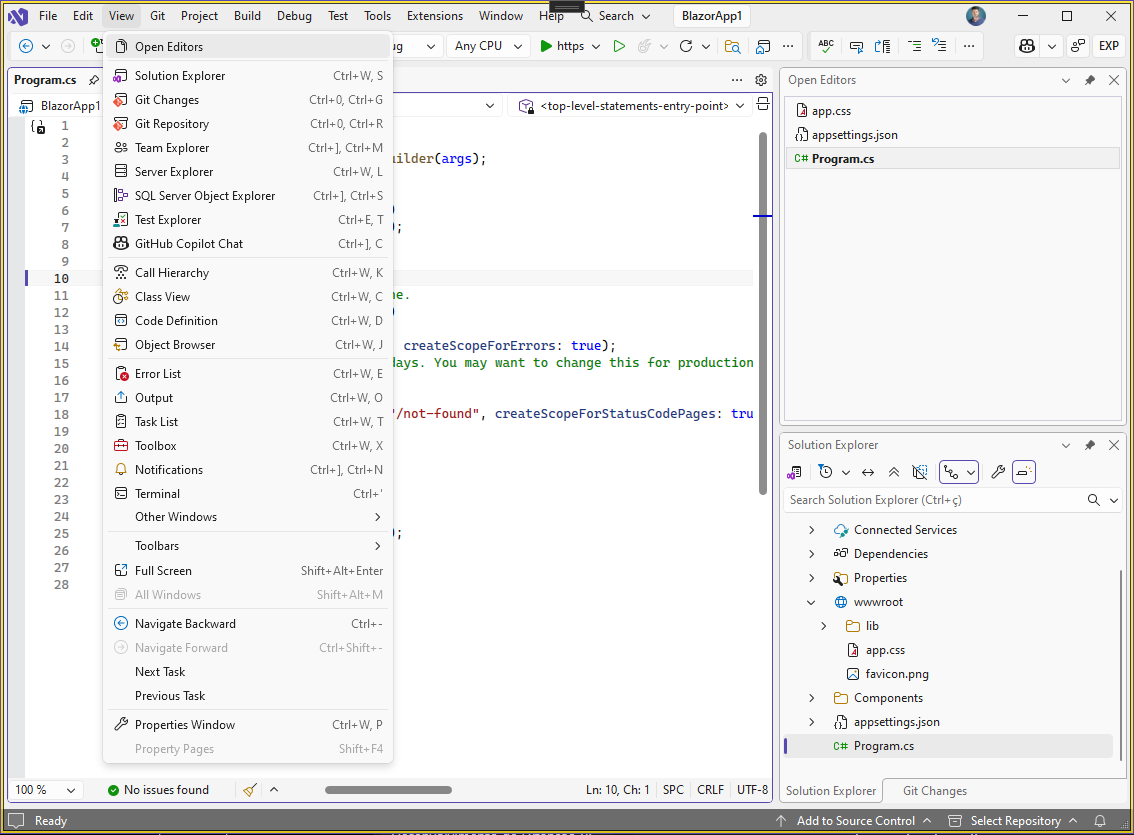Click Select Repository in status bar
The width and height of the screenshot is (1134, 835).
click(1012, 821)
